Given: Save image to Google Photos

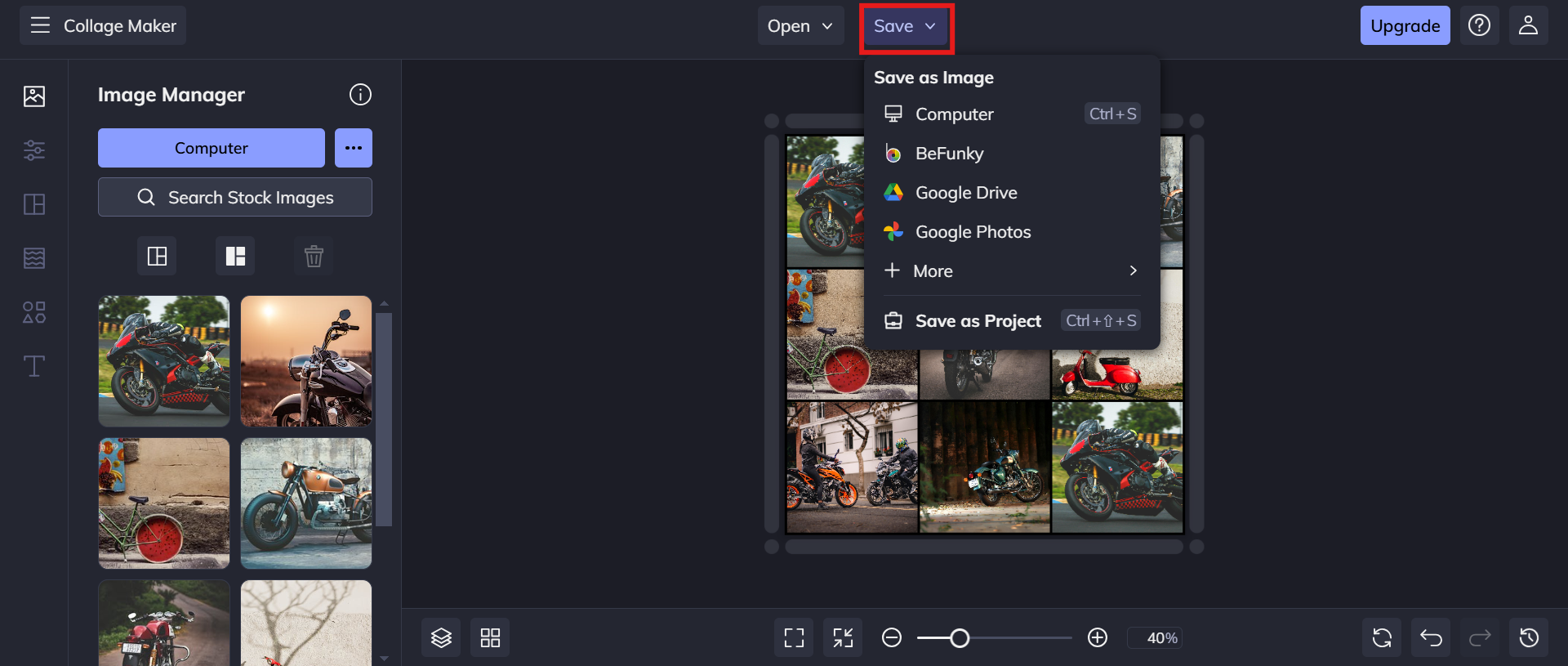Looking at the screenshot, I should pos(1012,231).
